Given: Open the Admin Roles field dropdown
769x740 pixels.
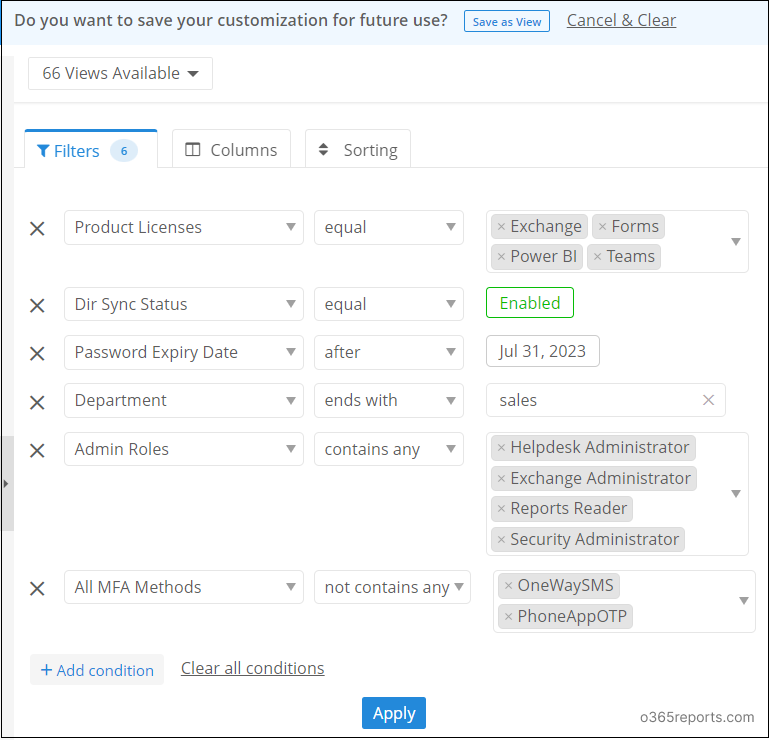Looking at the screenshot, I should click(183, 449).
